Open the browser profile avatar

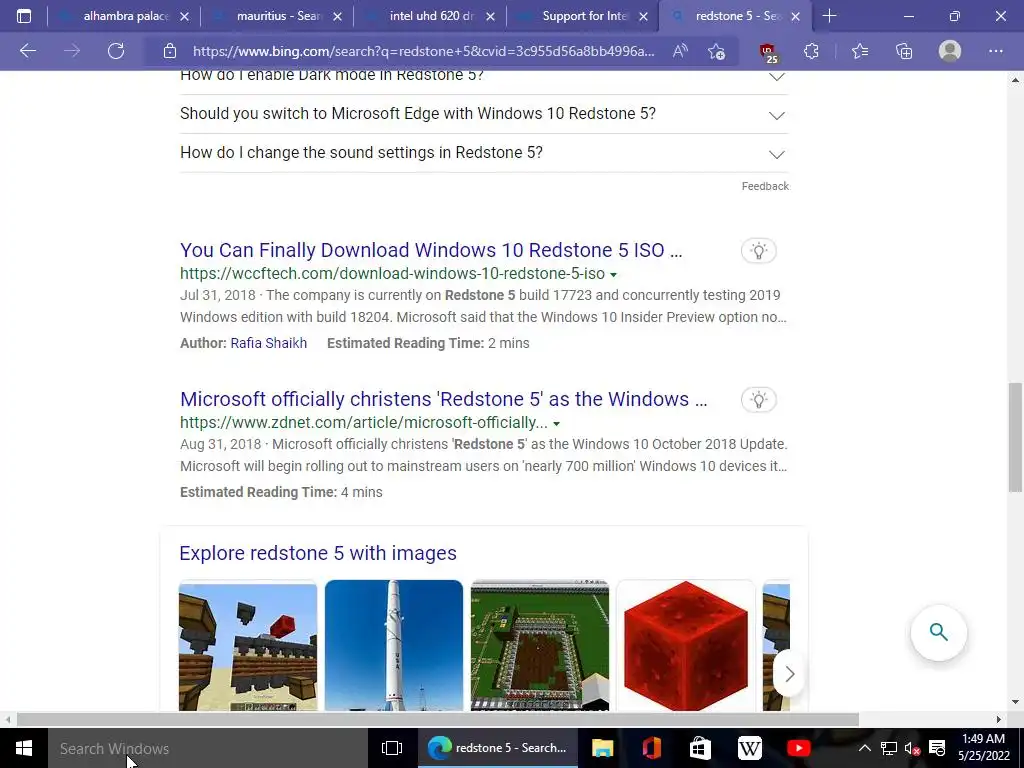click(x=950, y=51)
